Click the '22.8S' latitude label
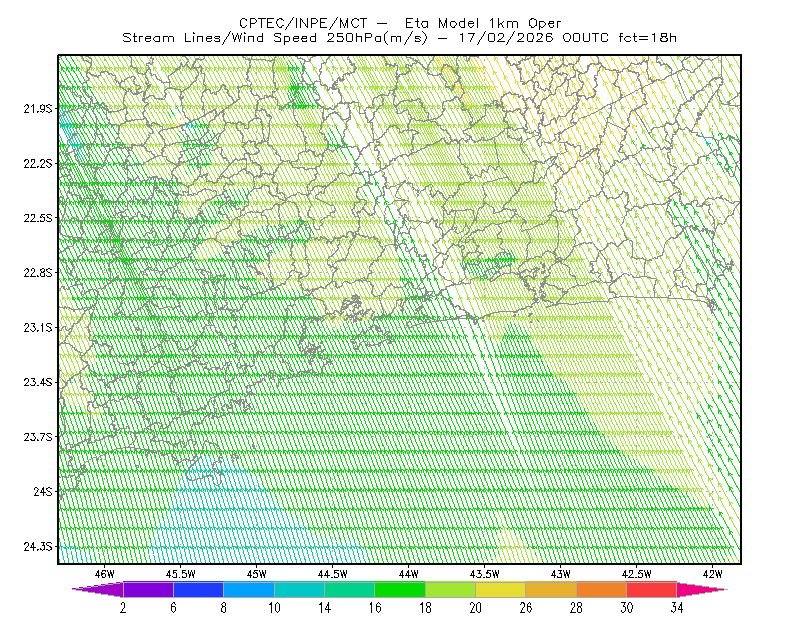This screenshot has width=800, height=618. click(38, 273)
